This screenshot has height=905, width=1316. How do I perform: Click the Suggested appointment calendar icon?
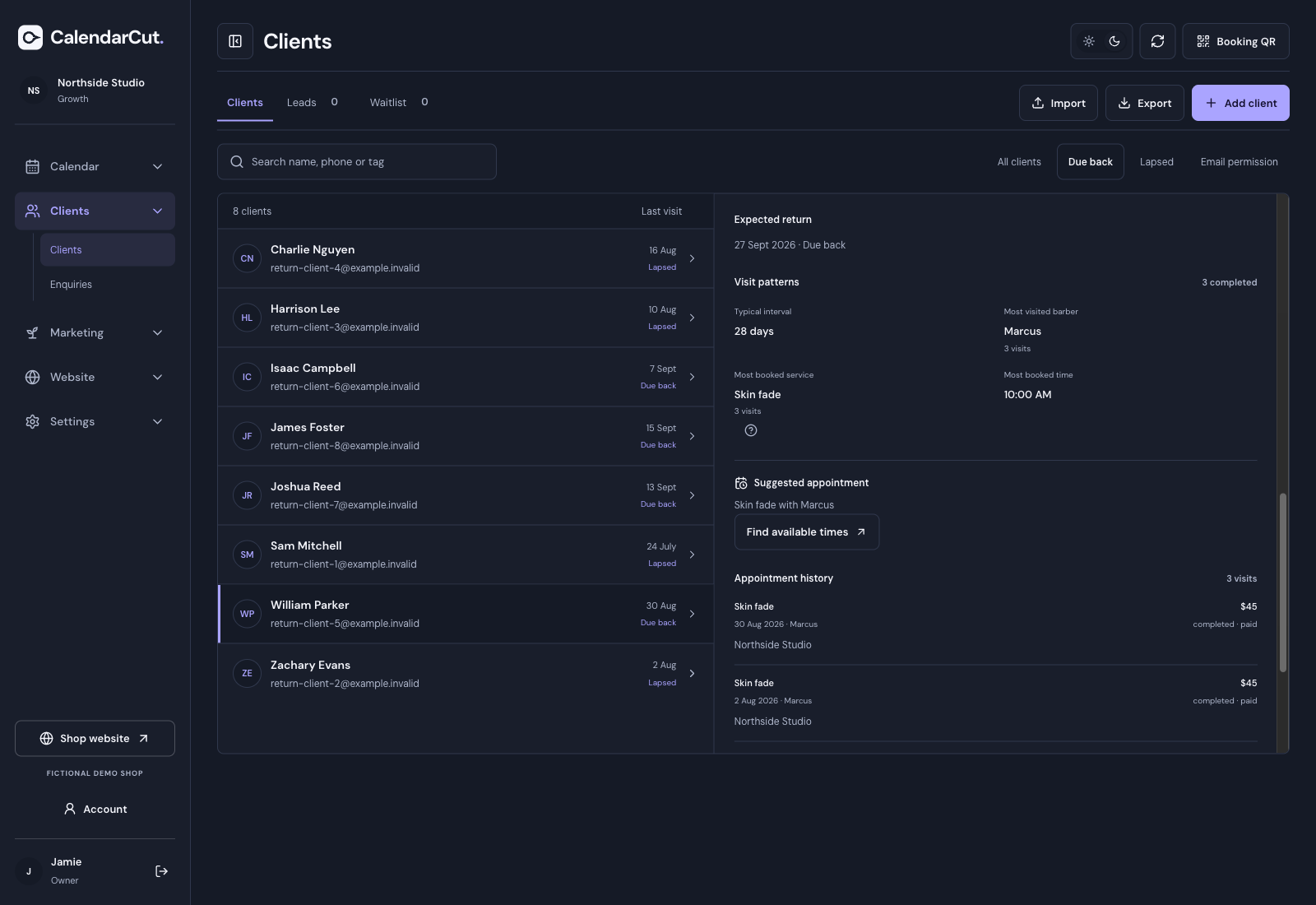tap(741, 483)
